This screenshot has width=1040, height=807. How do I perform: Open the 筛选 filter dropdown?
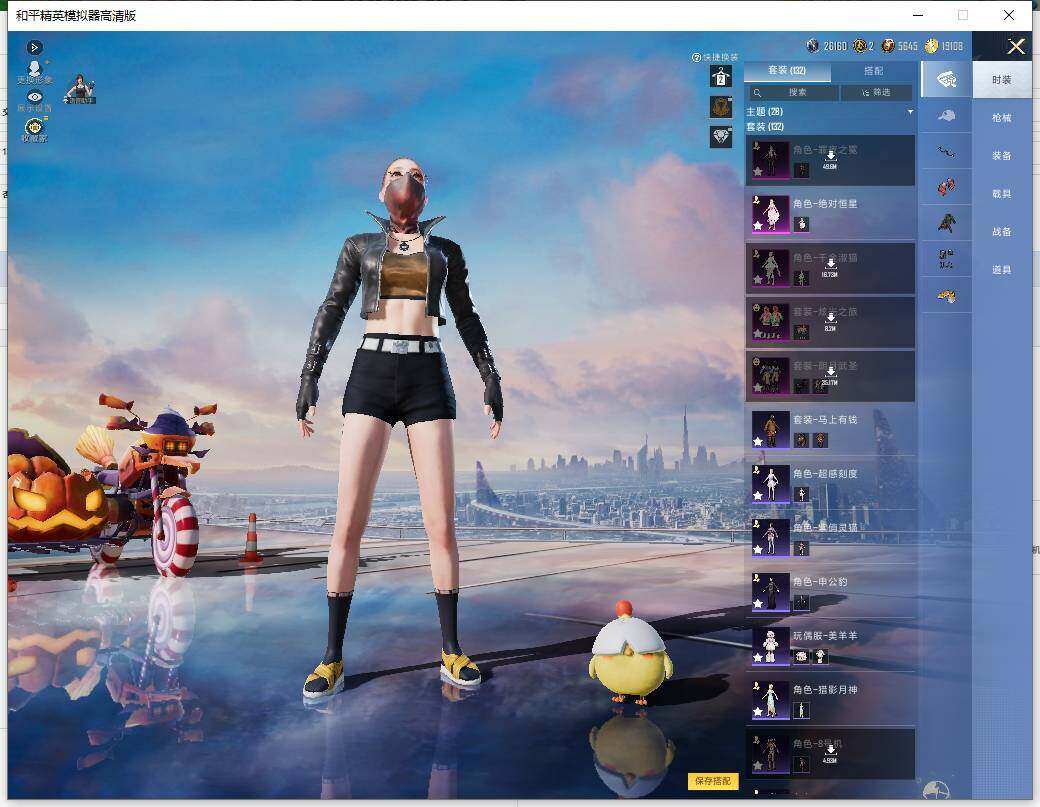point(876,92)
